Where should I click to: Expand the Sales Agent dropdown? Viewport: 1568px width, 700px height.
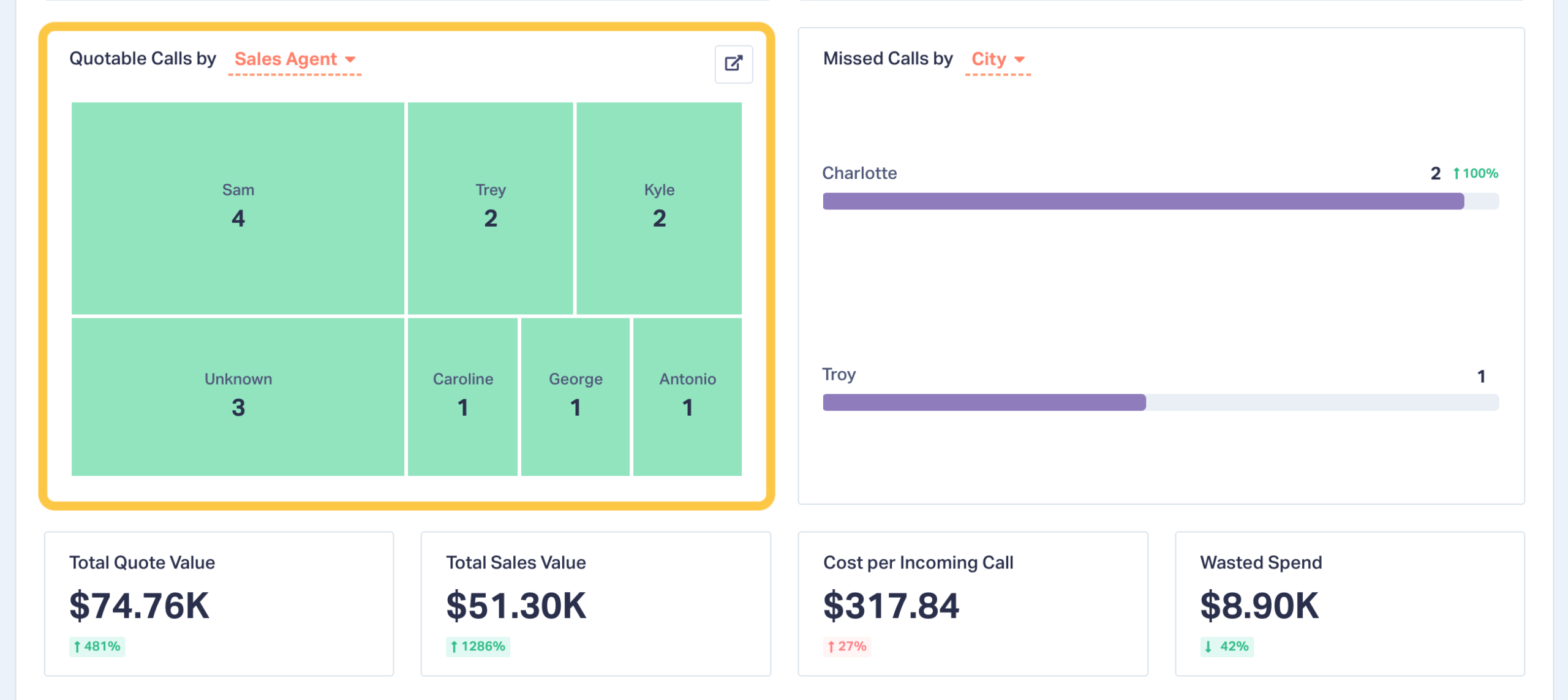294,59
